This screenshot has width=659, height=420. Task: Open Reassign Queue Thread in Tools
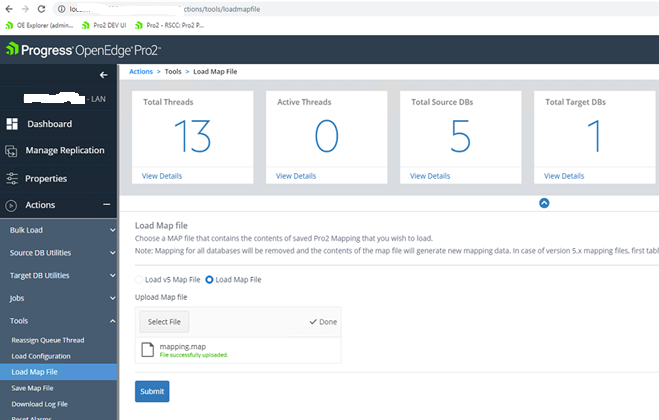[x=48, y=341]
